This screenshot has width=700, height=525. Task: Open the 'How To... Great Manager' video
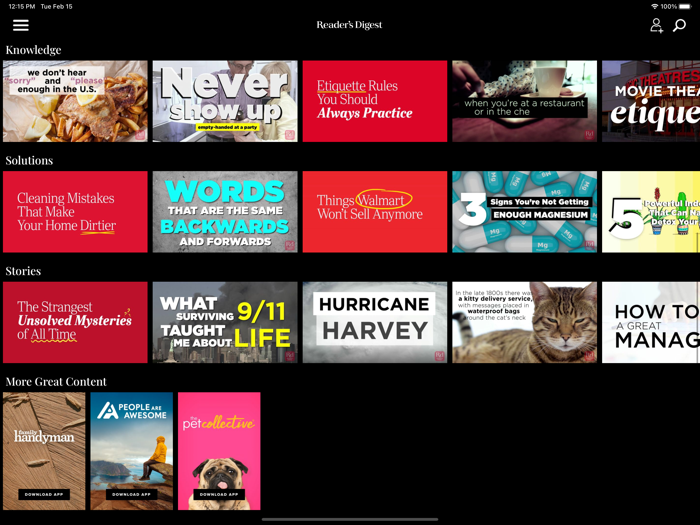[651, 322]
